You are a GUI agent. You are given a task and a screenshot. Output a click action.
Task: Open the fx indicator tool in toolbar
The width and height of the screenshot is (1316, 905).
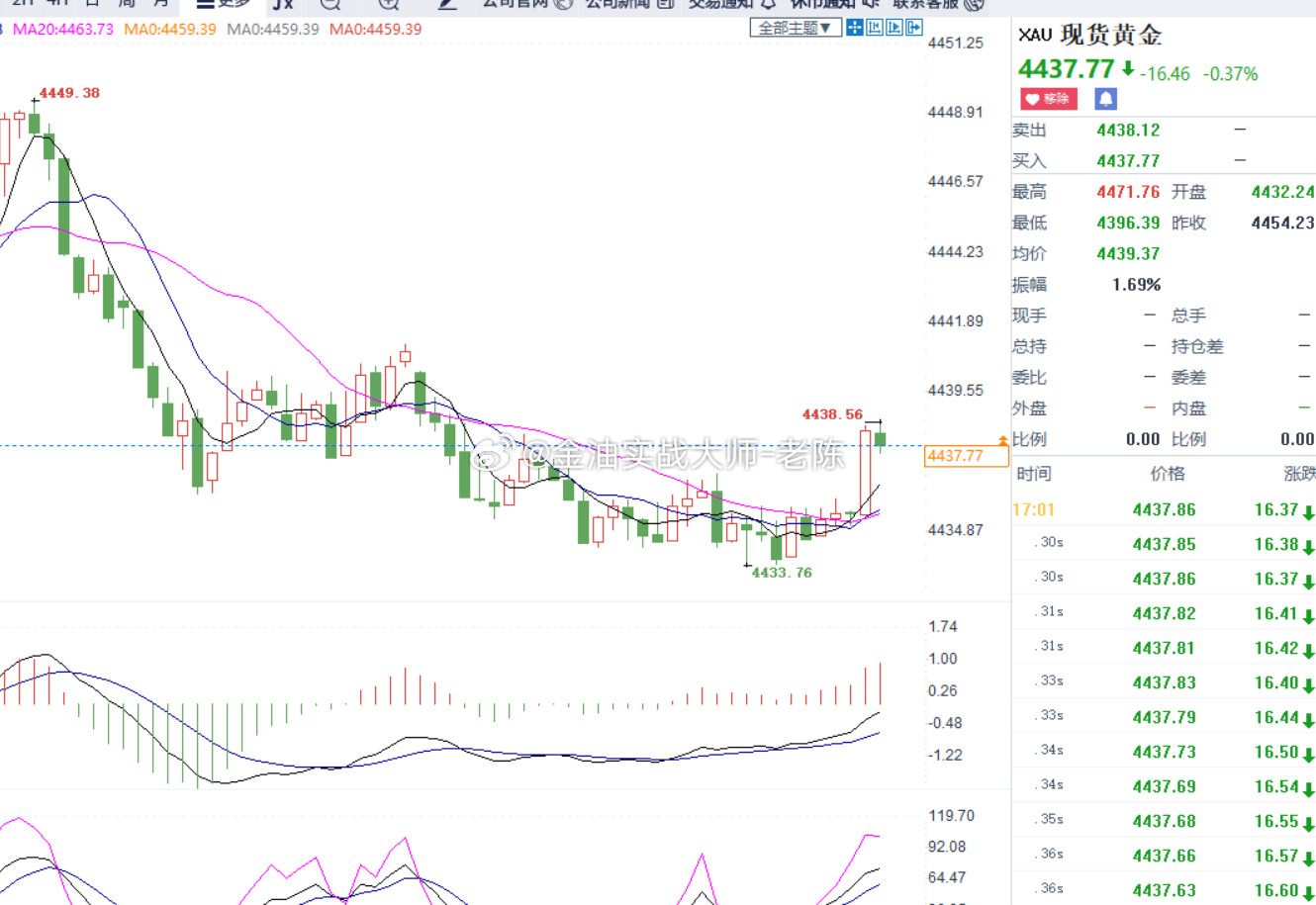coord(283,4)
